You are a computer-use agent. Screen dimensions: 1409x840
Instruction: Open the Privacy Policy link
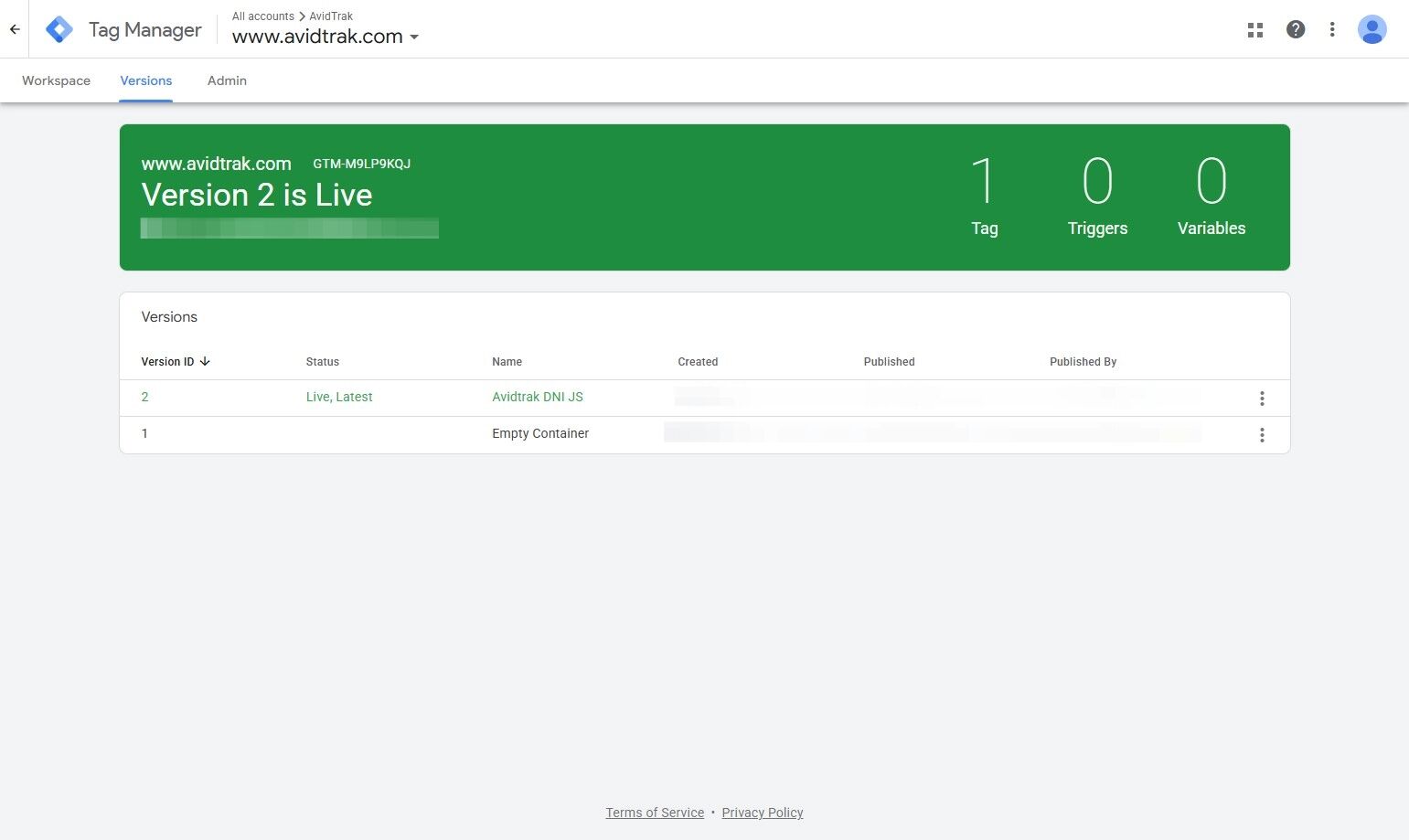pos(763,813)
